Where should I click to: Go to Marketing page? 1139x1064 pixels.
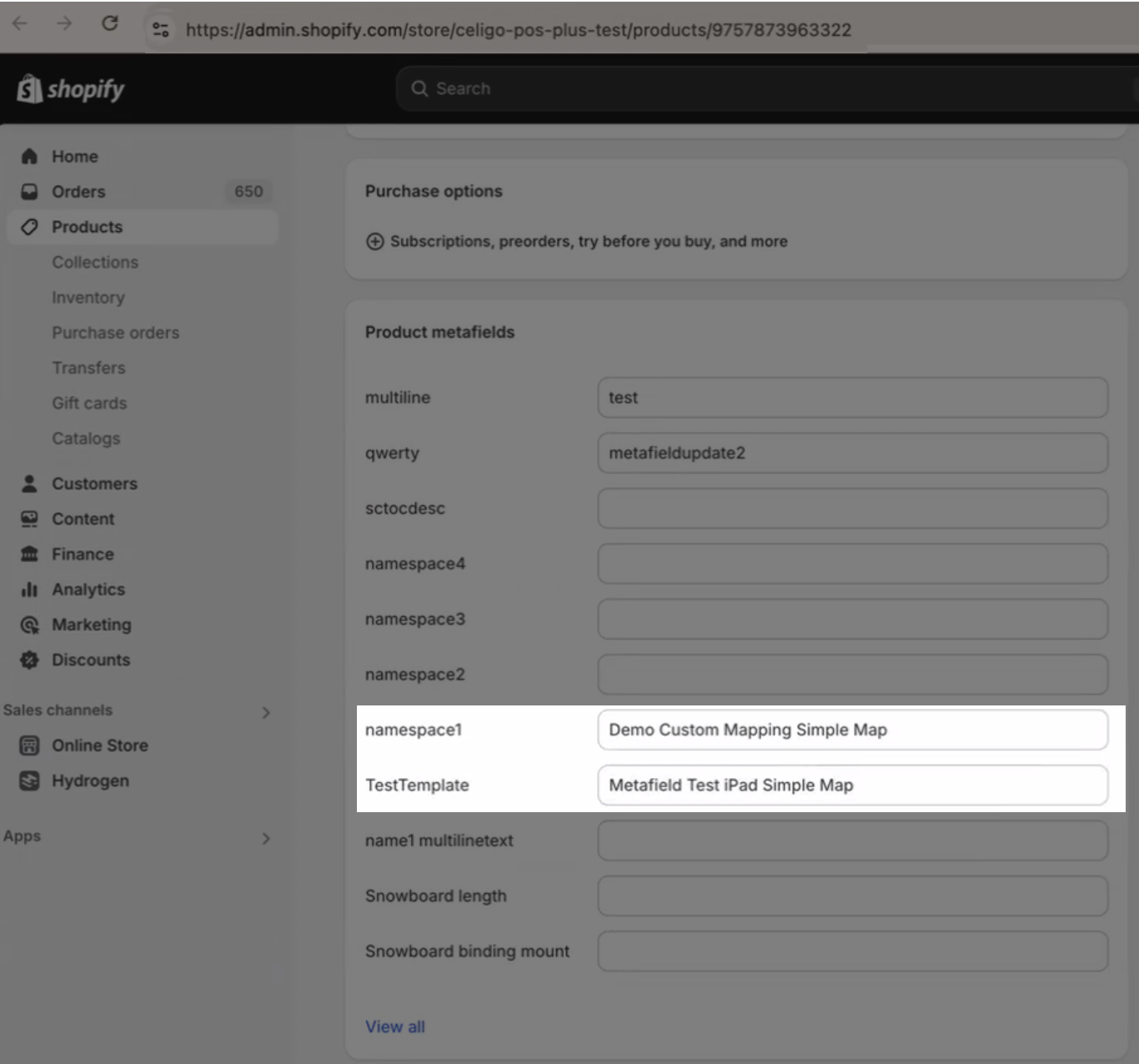[x=92, y=625]
